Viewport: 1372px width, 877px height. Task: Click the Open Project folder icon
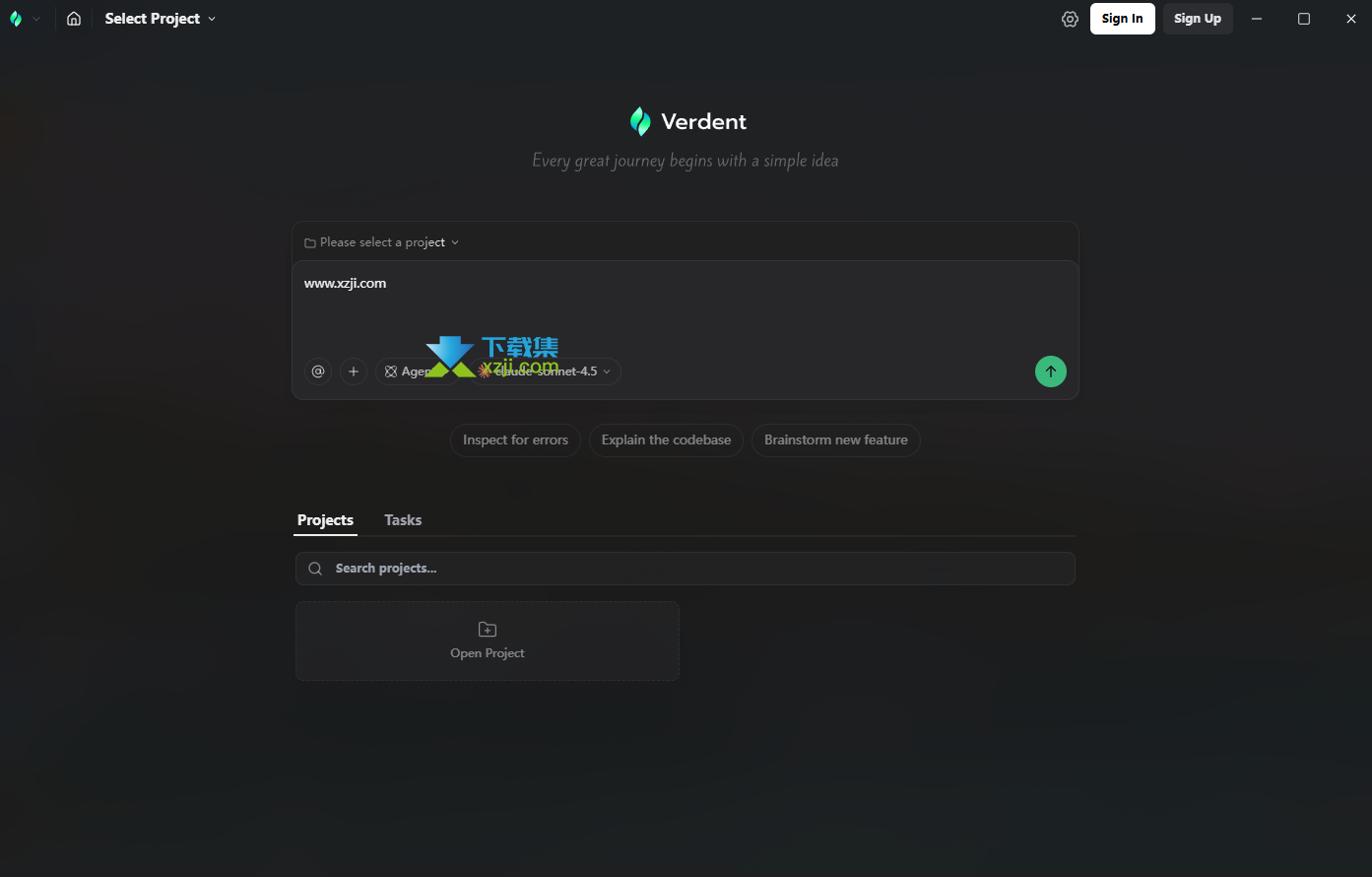(488, 630)
